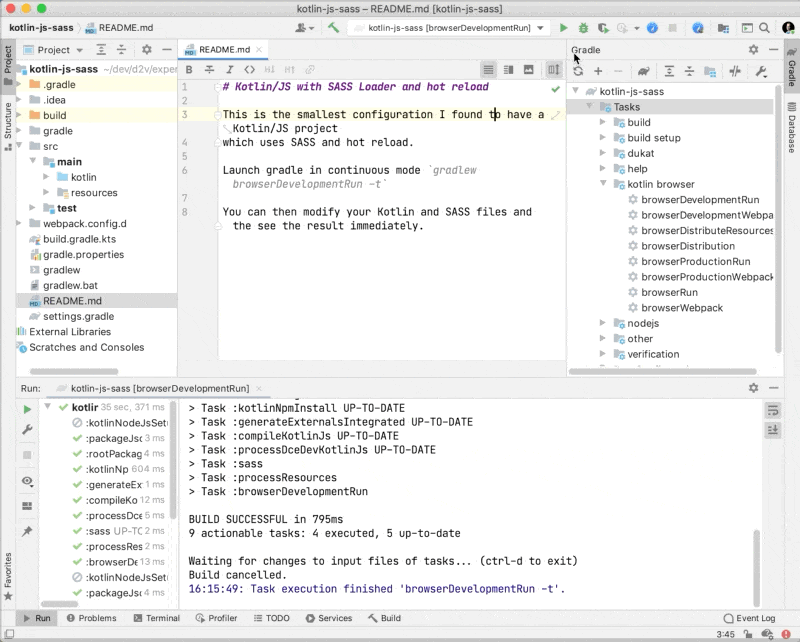Close the README.md editor tab
800x642 pixels.
pyautogui.click(x=259, y=50)
